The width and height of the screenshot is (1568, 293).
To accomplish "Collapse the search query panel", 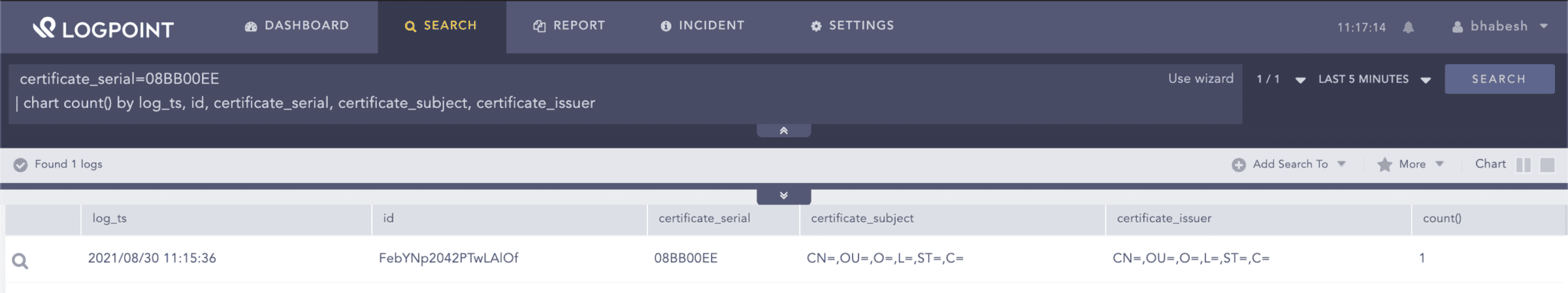I will [783, 131].
